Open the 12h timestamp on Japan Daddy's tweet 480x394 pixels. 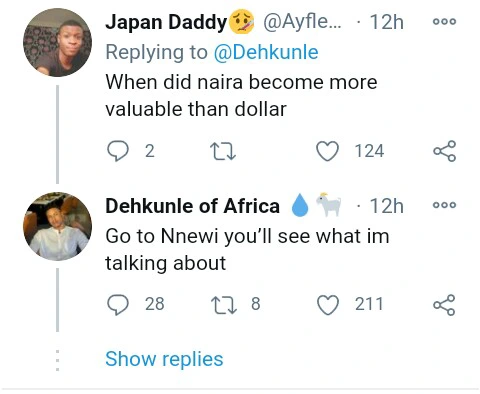[x=387, y=22]
